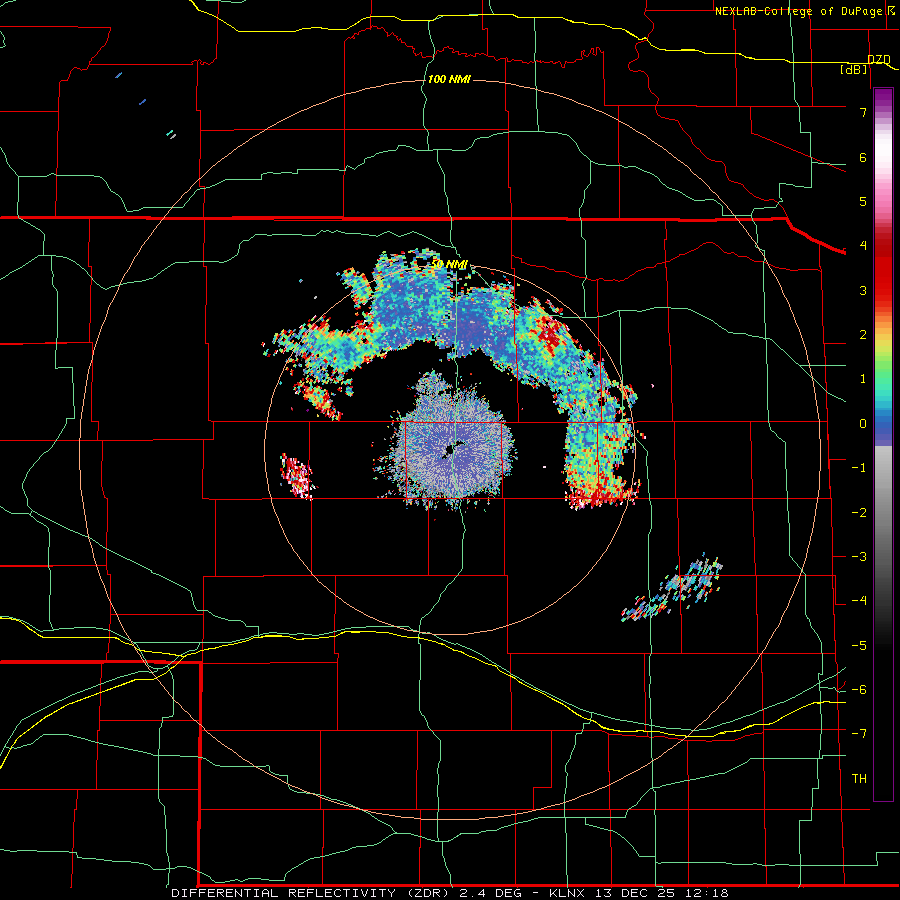This screenshot has height=900, width=900.
Task: Click the -5 value on color scale
Action: tap(859, 646)
